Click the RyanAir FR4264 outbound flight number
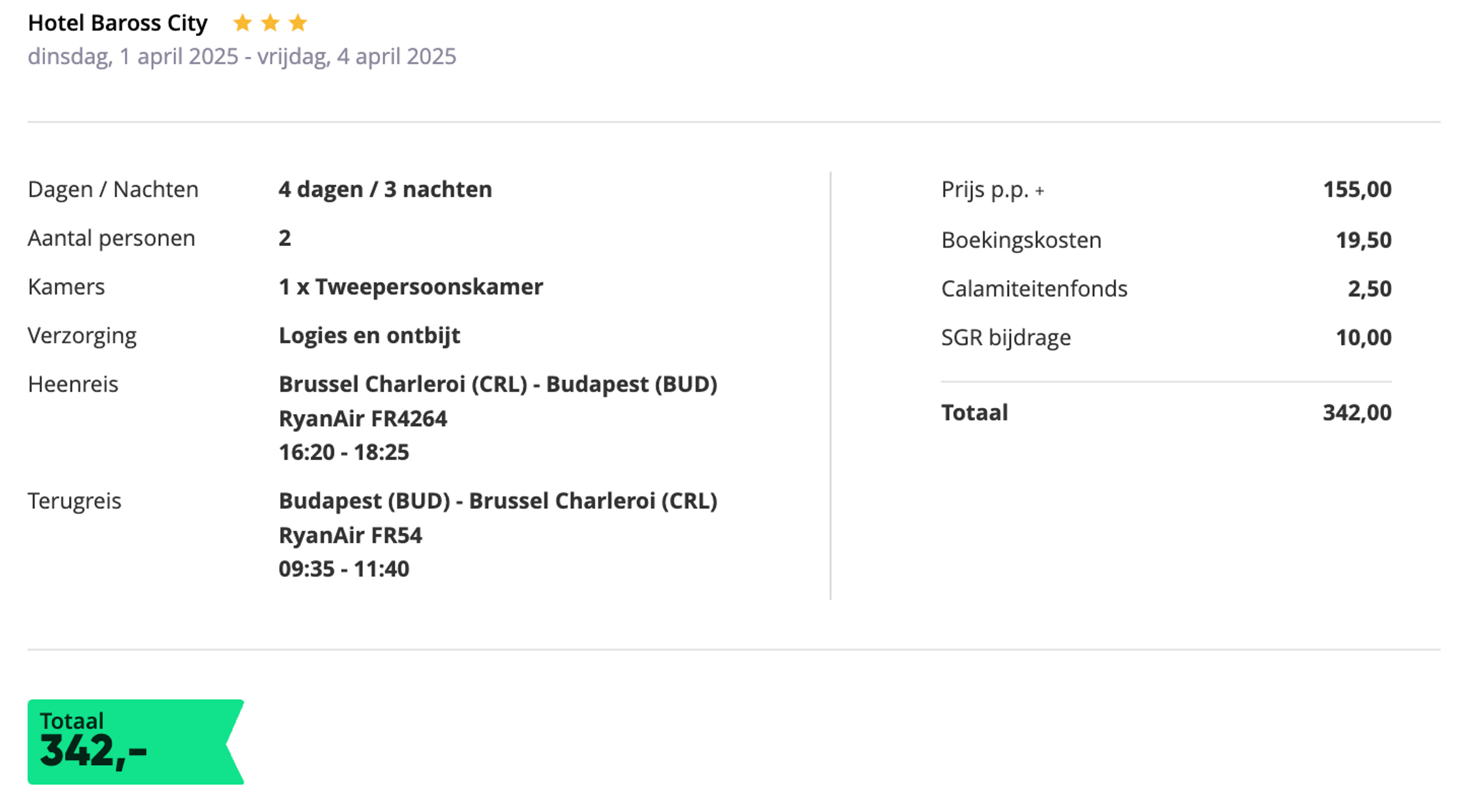The height and width of the screenshot is (812, 1472). click(x=363, y=419)
